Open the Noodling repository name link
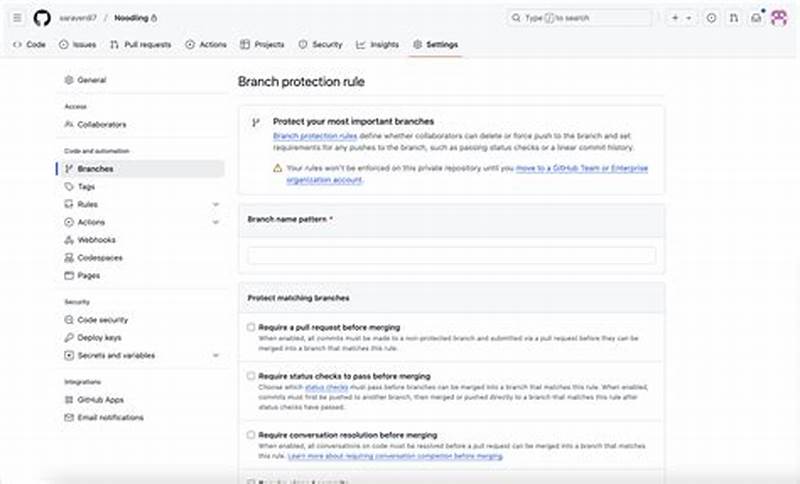Screen dimensions: 800x484 (131, 18)
